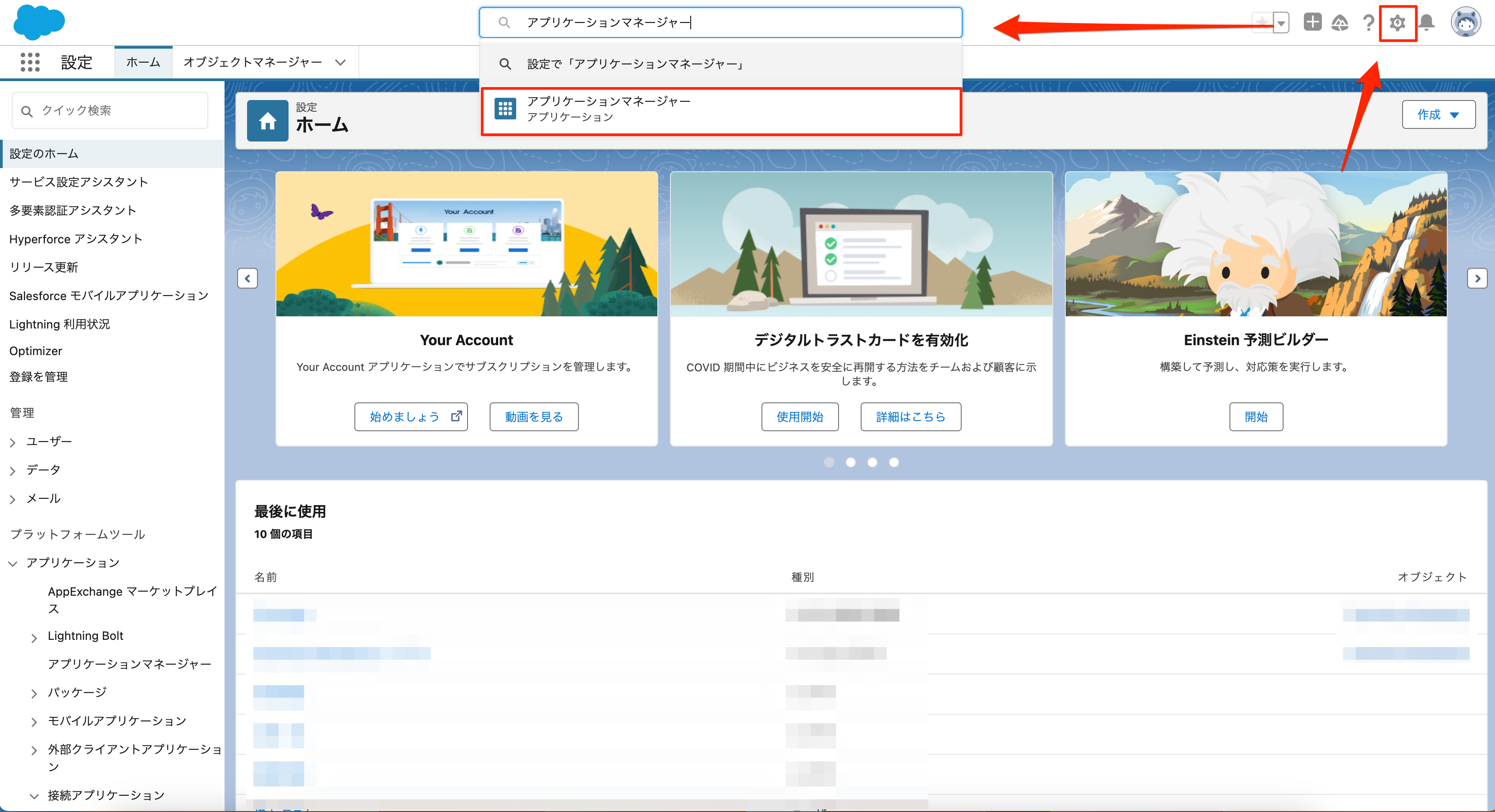This screenshot has height=812, width=1495.
Task: Expand the メール tree node
Action: [x=13, y=499]
